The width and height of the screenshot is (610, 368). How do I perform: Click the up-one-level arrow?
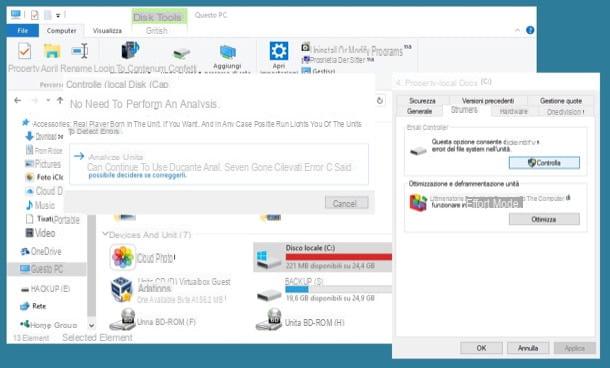pos(60,100)
